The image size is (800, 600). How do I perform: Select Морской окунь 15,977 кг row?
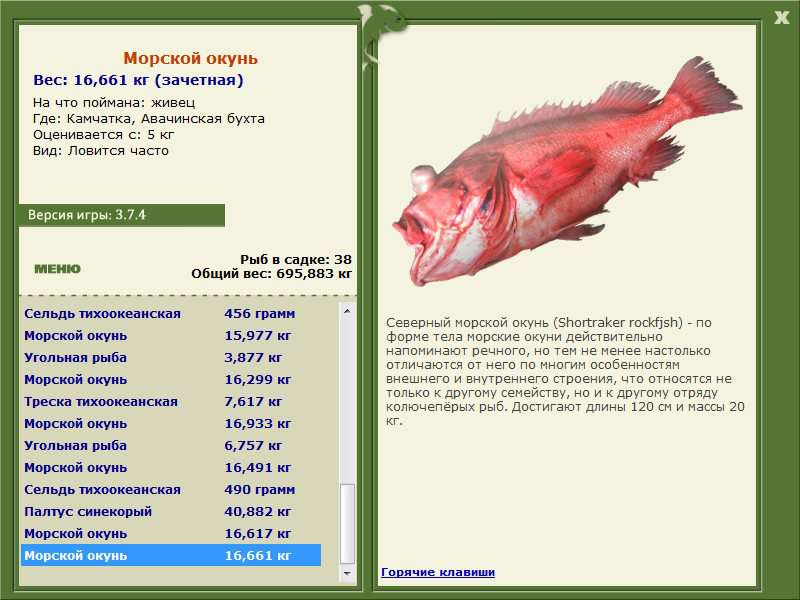(x=171, y=335)
